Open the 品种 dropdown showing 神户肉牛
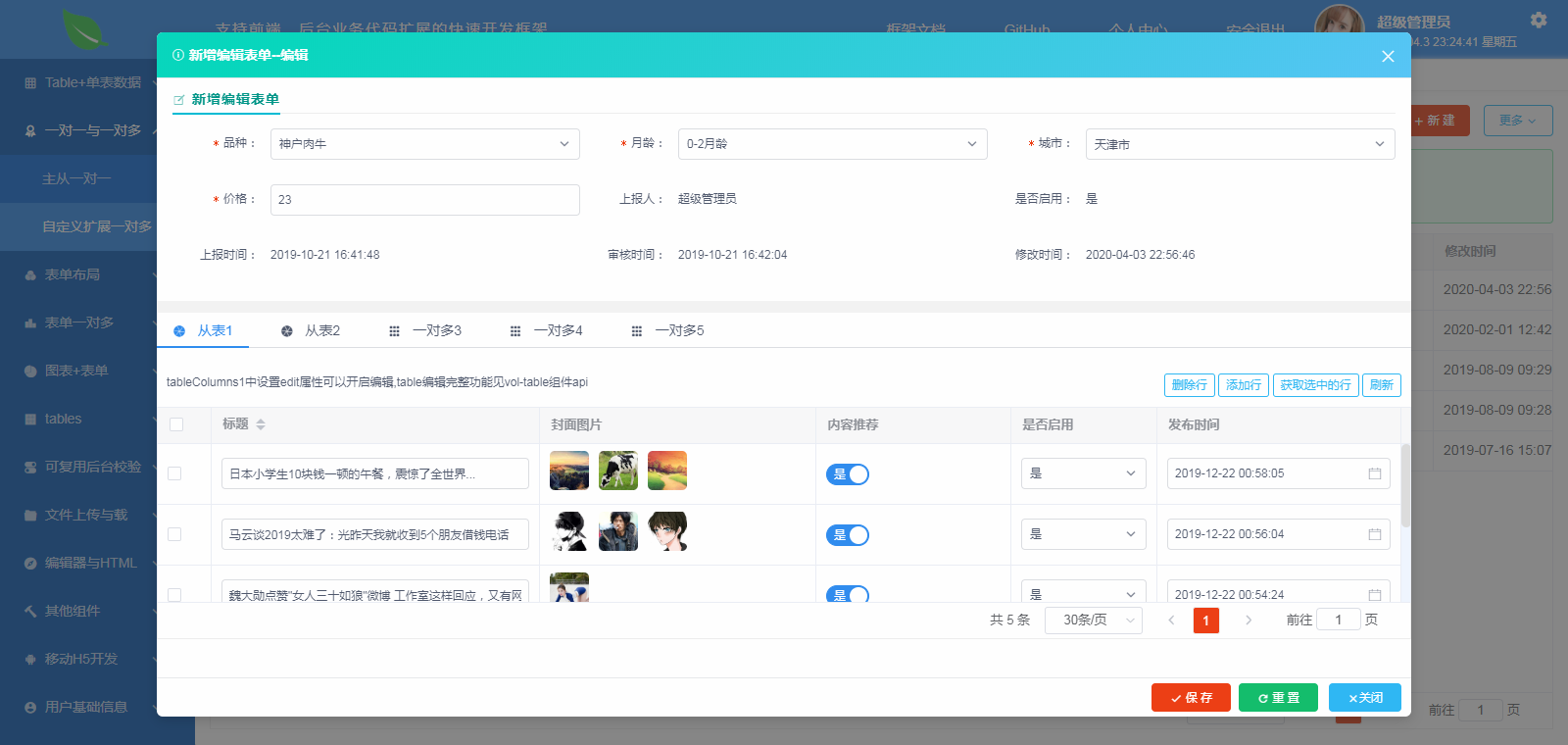Screen dimensions: 1568x745 (425, 144)
